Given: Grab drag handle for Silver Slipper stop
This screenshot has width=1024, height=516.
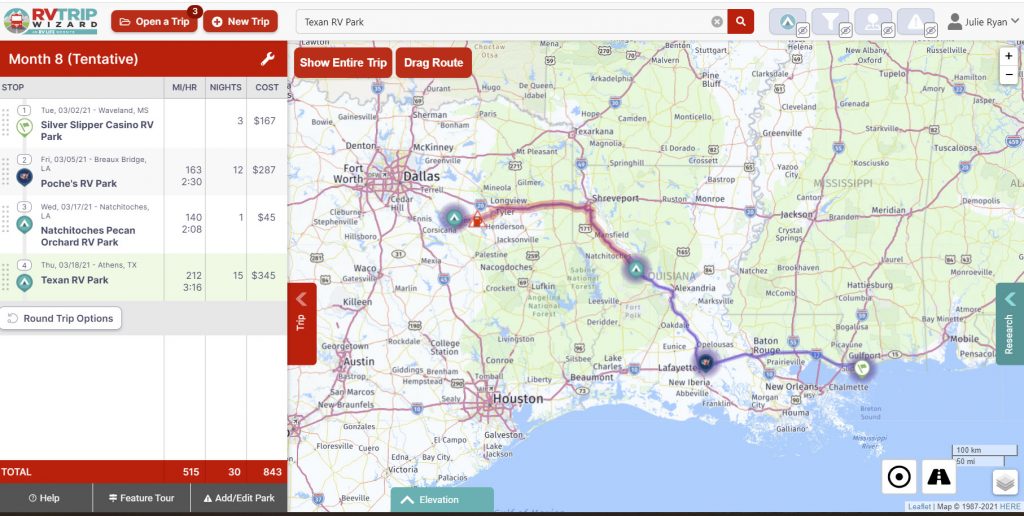Looking at the screenshot, I should pos(5,122).
